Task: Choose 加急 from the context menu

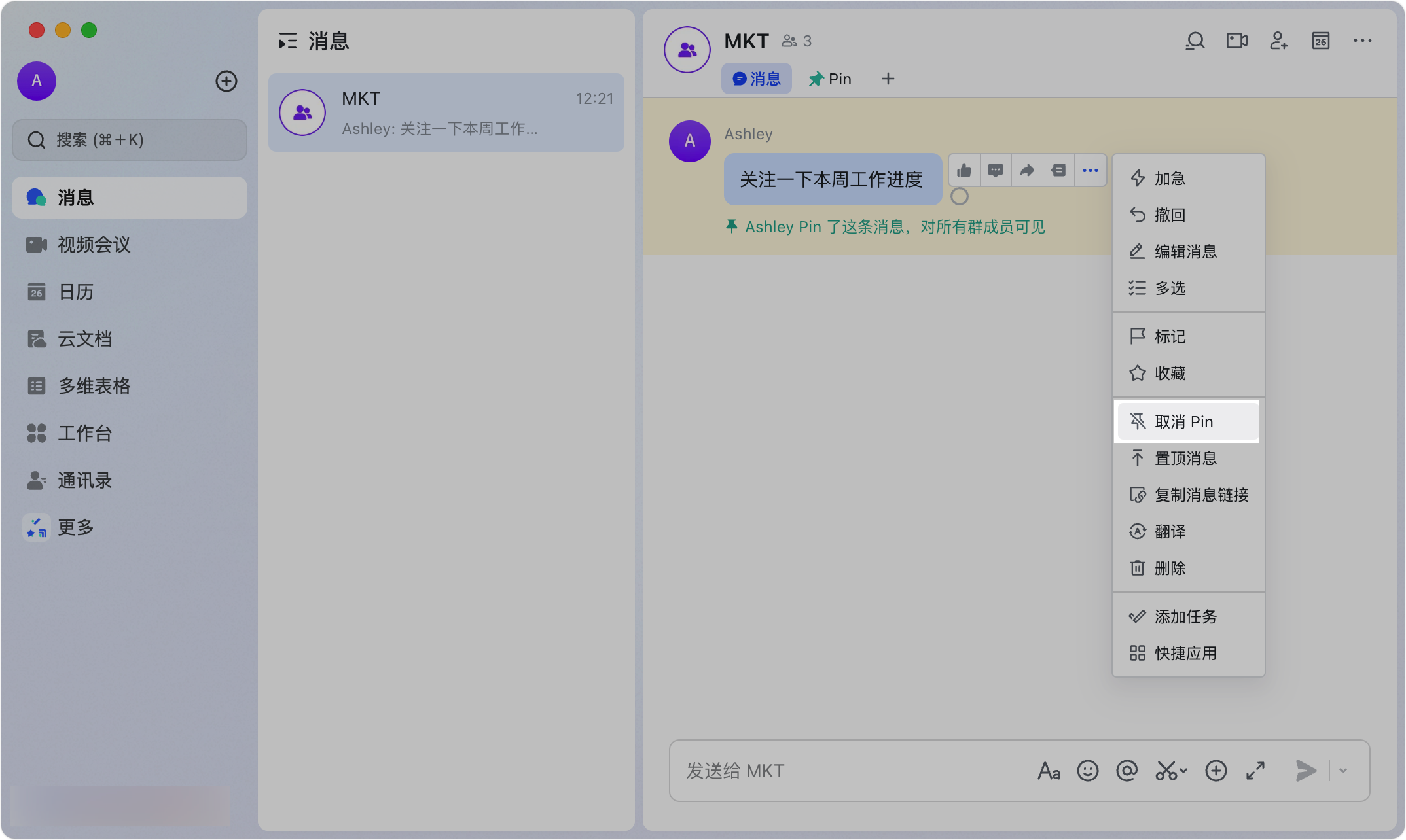Action: (x=1189, y=179)
